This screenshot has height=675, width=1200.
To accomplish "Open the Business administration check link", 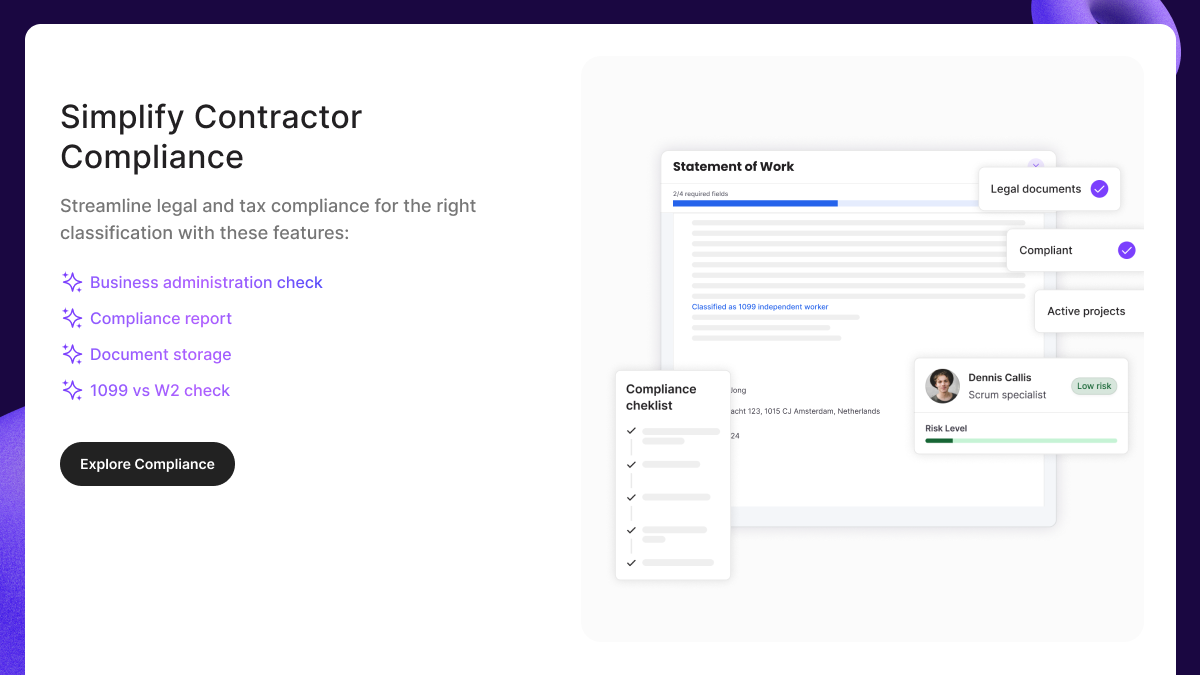I will (206, 282).
